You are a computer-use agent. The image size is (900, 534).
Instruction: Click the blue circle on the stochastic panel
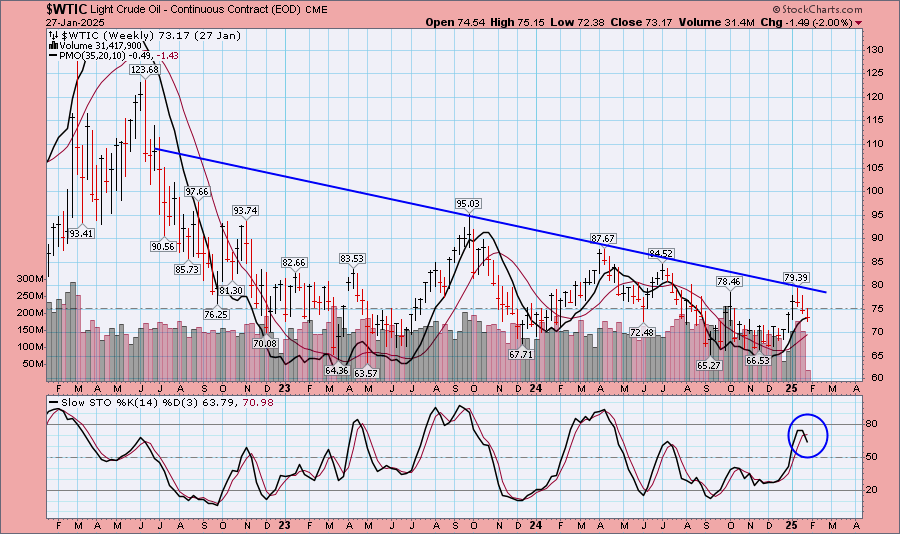tap(807, 435)
